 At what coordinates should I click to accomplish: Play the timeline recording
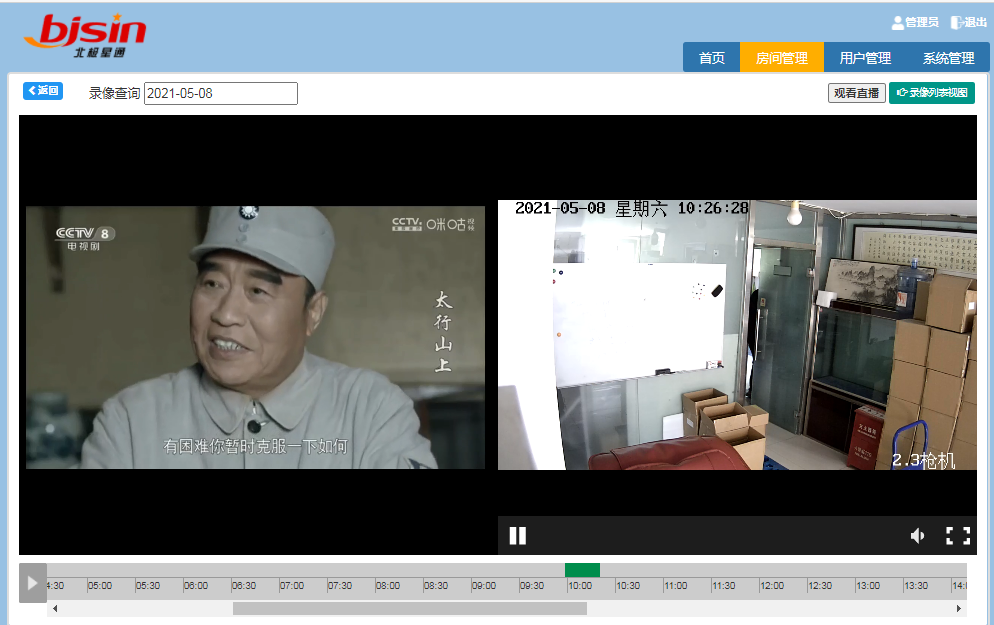click(33, 583)
